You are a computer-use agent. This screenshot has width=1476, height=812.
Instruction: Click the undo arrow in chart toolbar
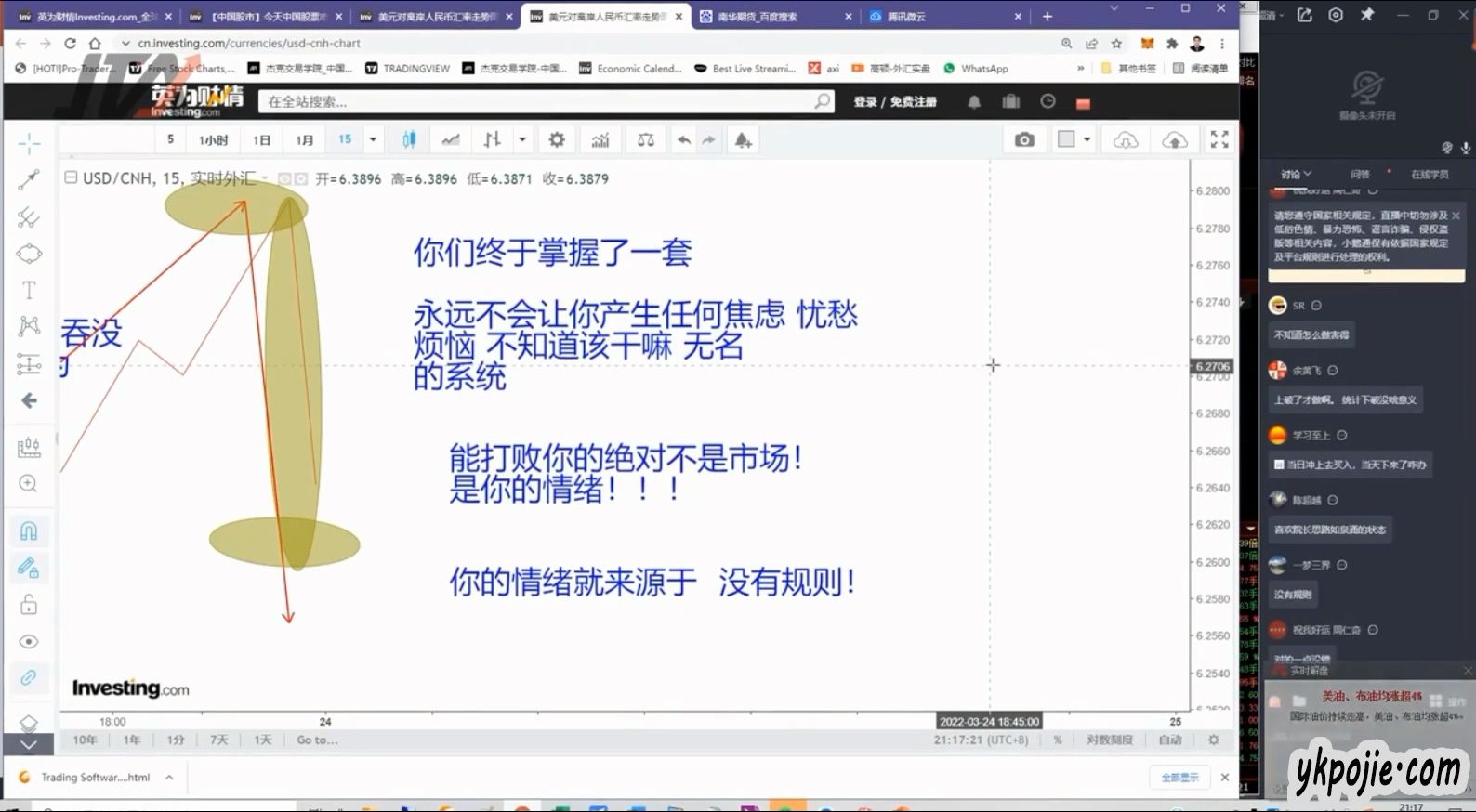[684, 140]
